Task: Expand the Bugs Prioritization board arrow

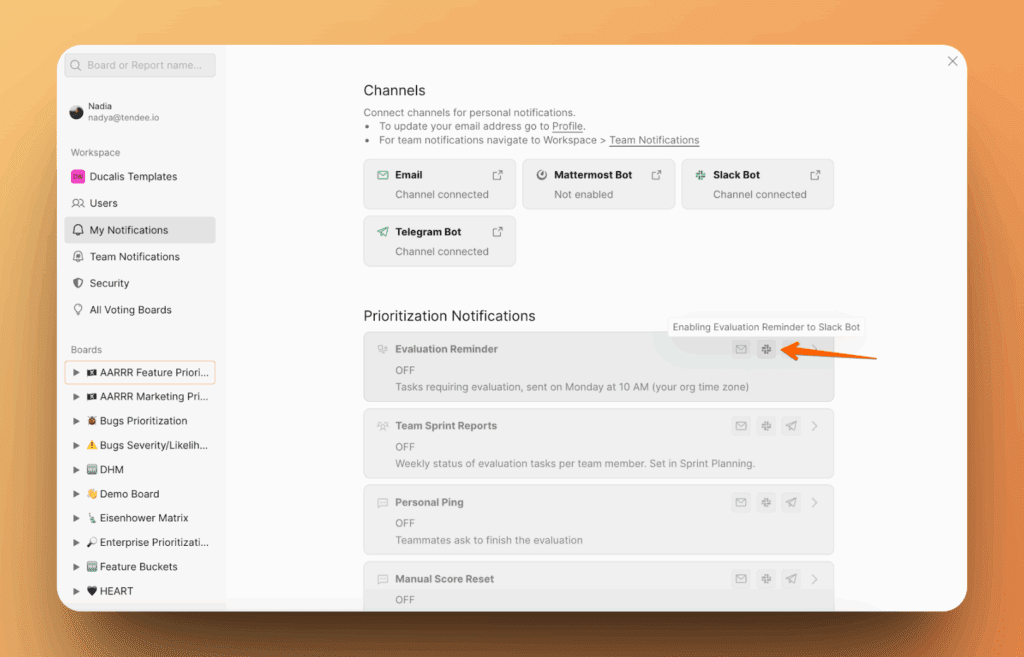Action: point(77,421)
